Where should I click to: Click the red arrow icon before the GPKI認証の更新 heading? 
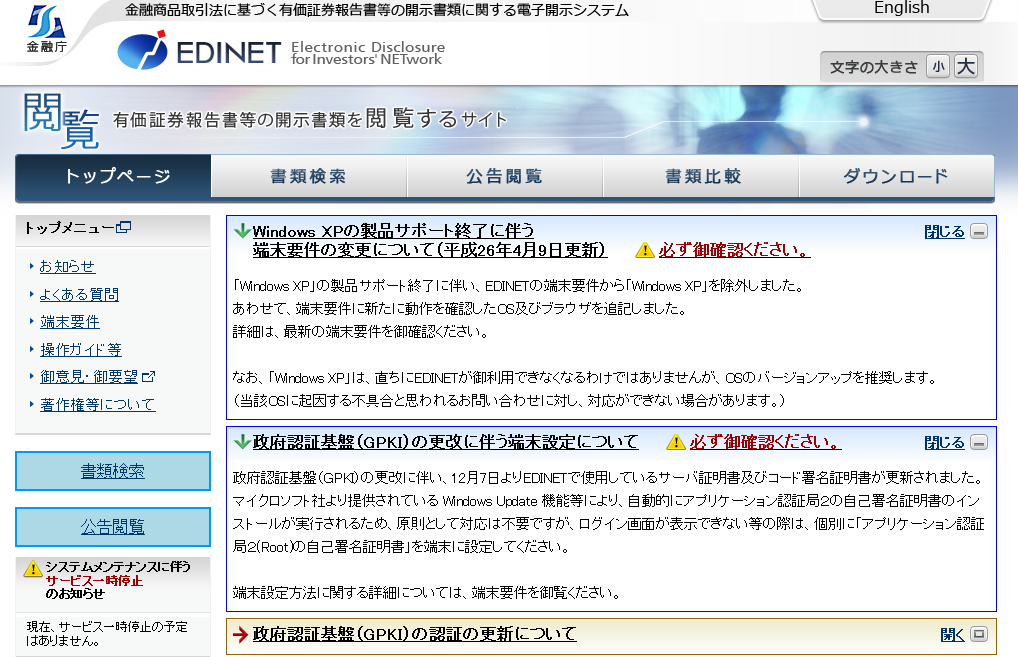(241, 634)
